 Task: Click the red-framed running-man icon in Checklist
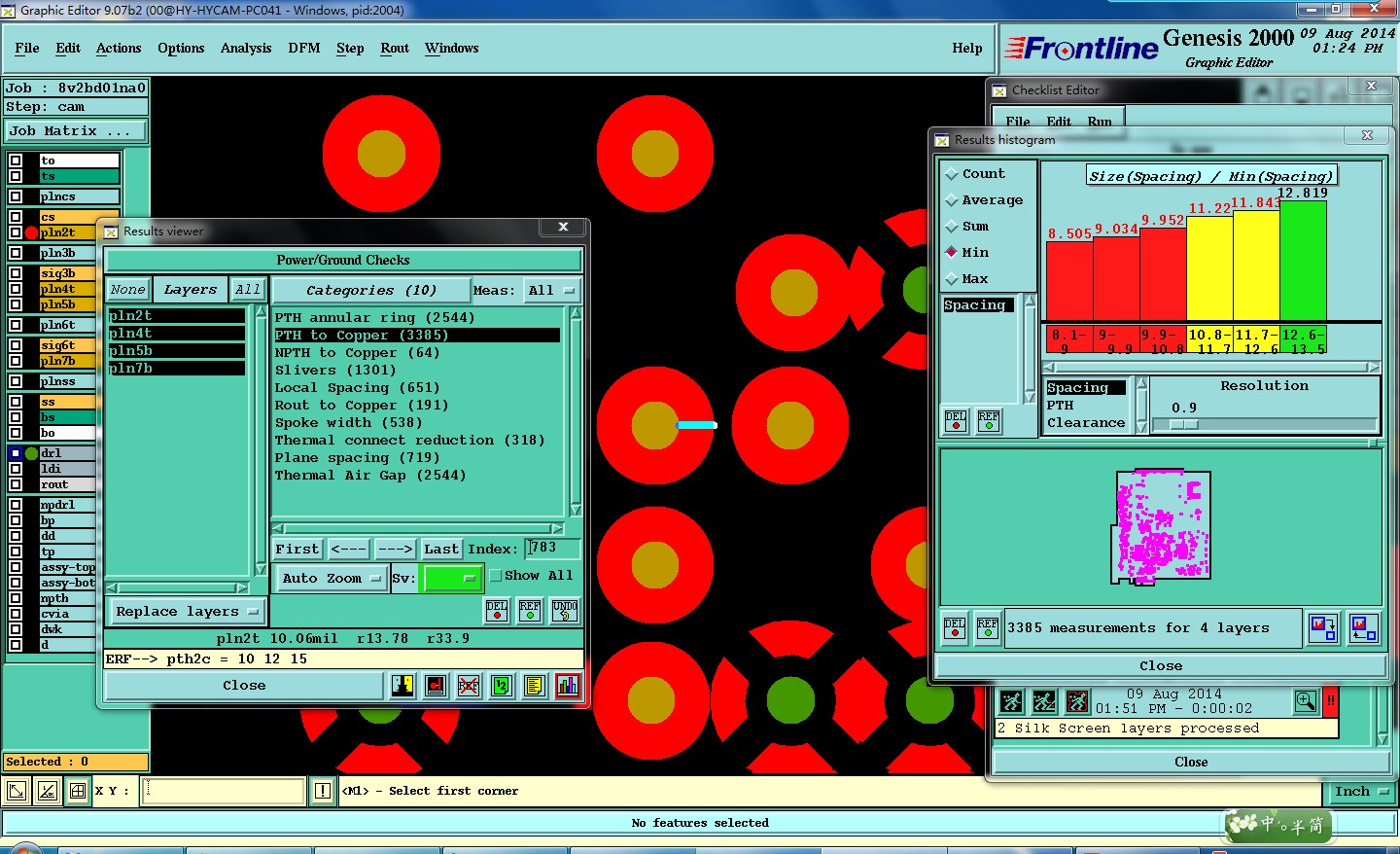pos(1077,701)
